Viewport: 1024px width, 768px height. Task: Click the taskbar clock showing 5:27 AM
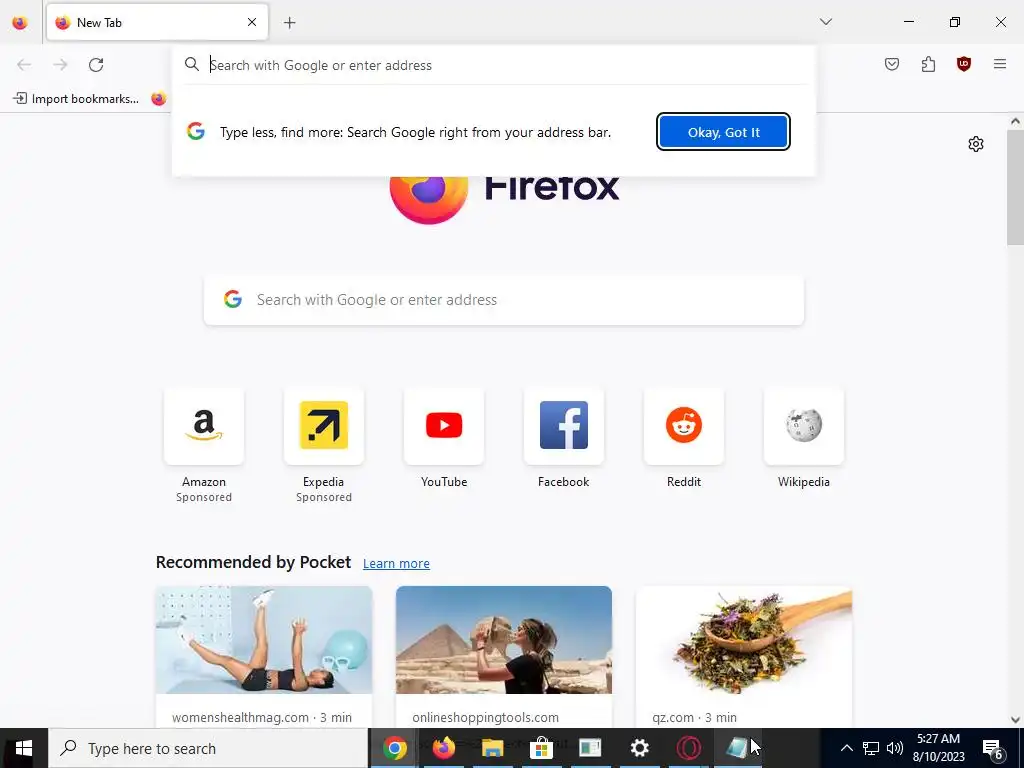pyautogui.click(x=938, y=748)
